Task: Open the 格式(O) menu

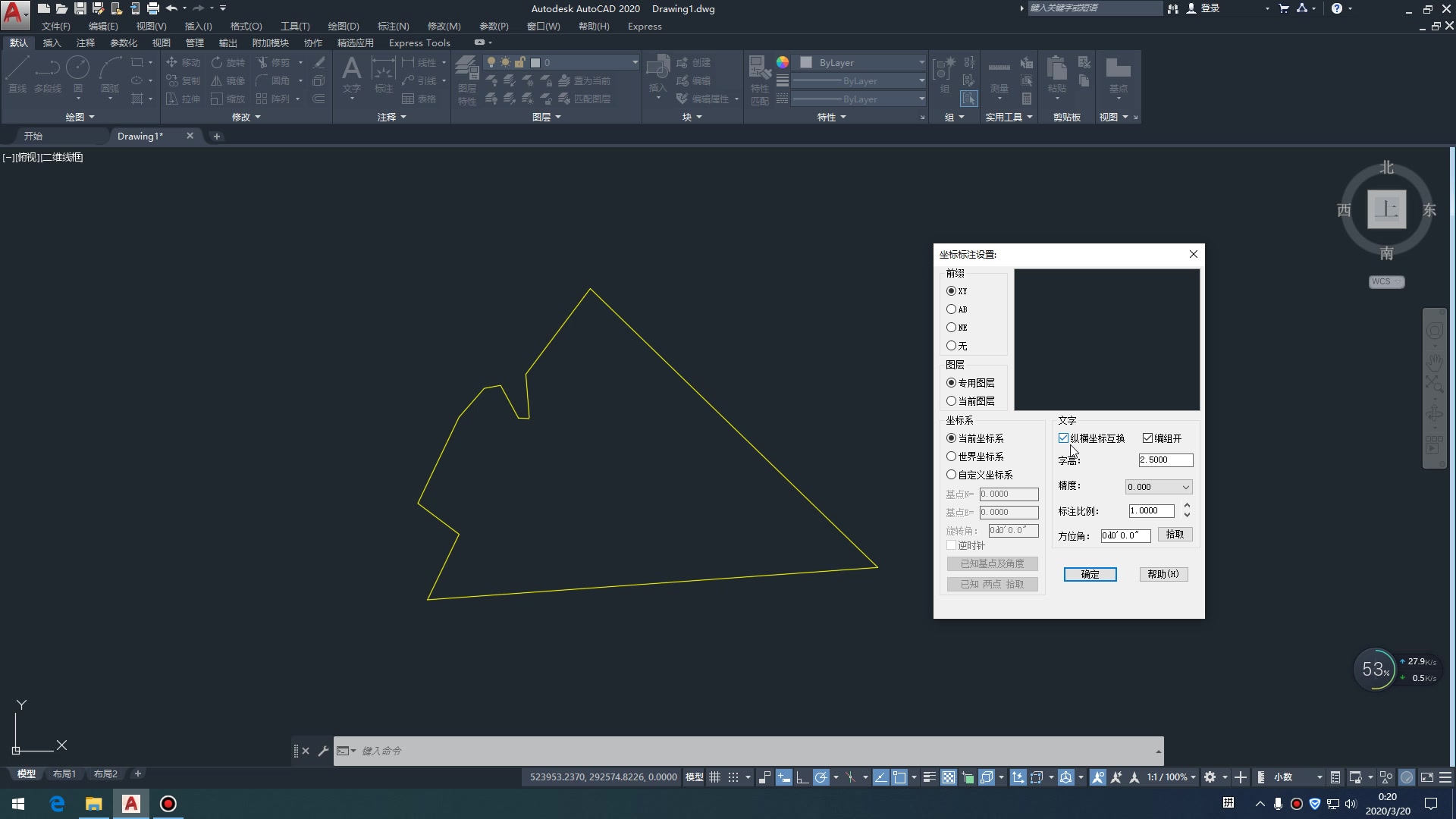Action: point(246,26)
